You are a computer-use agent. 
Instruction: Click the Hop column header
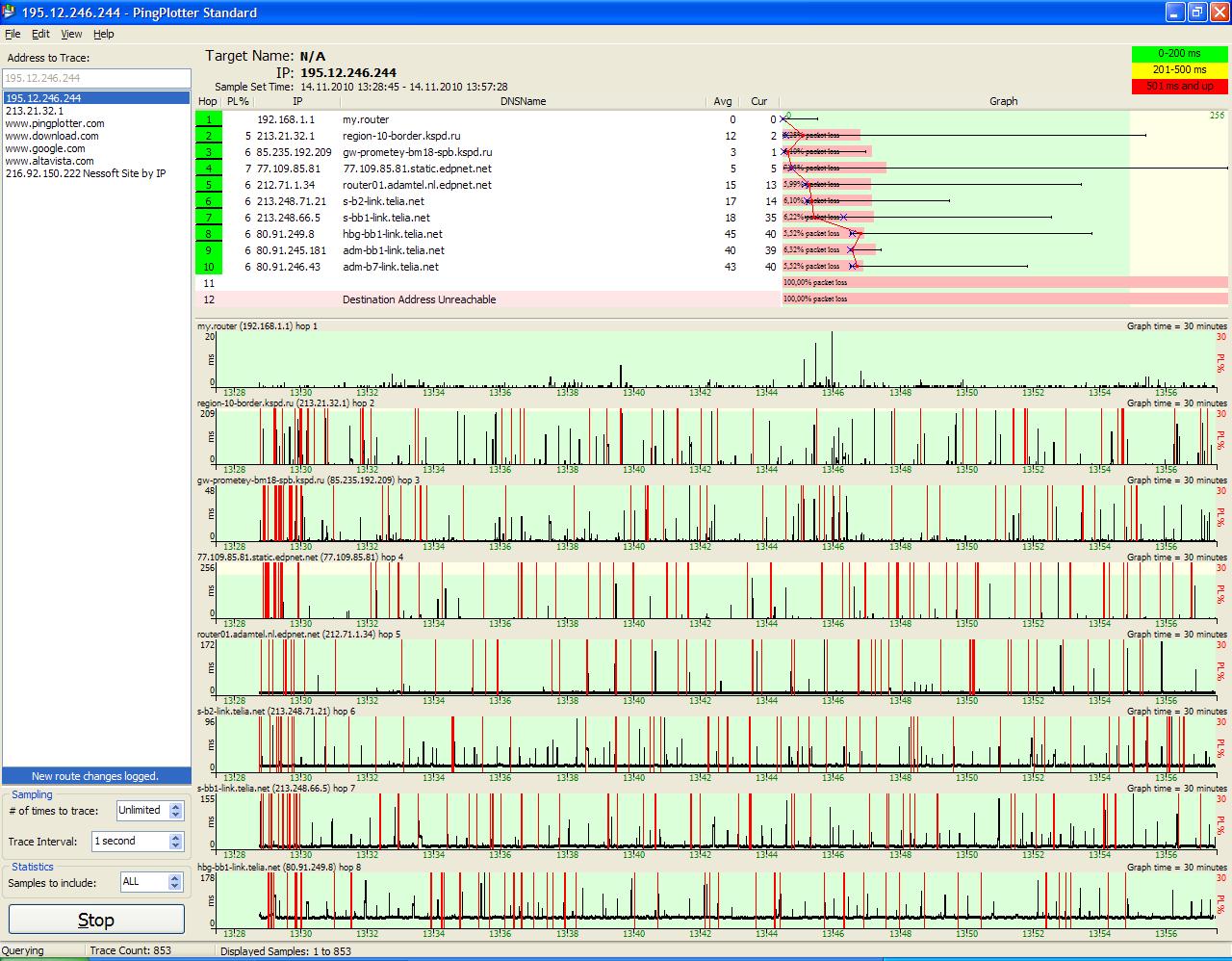(208, 101)
